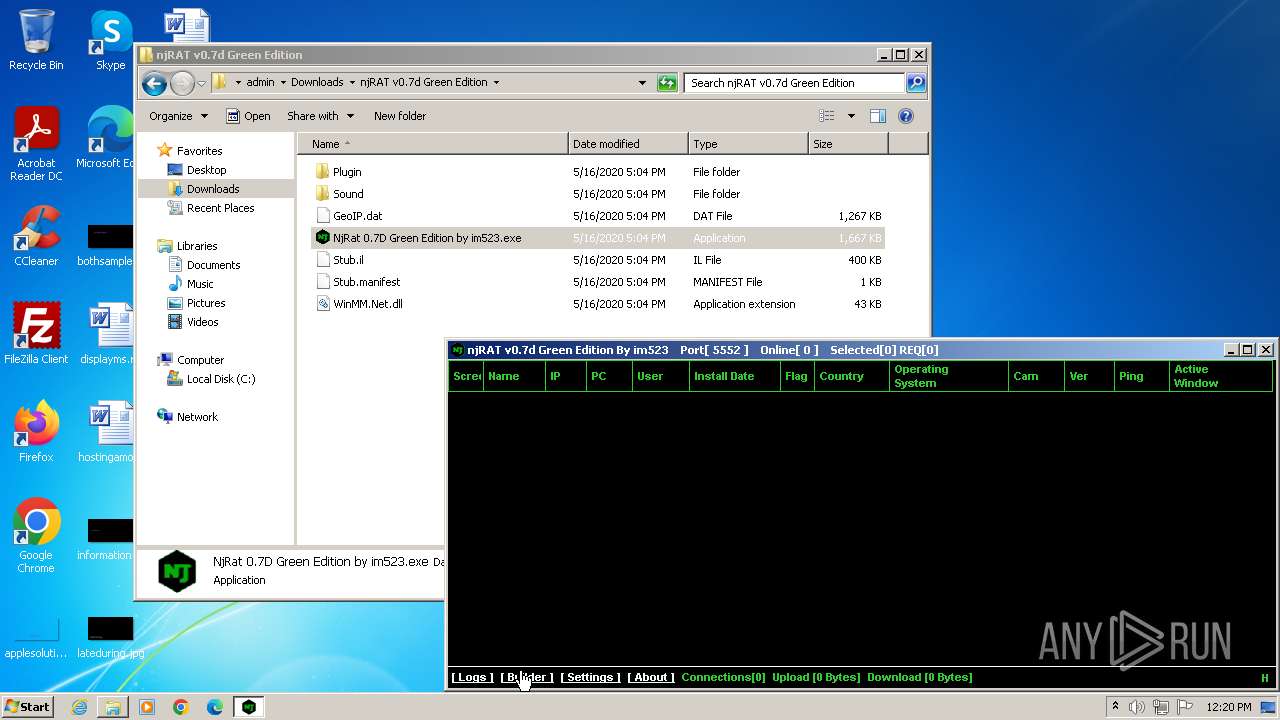The width and height of the screenshot is (1280, 720).
Task: Select Documents library
Action: tap(213, 265)
